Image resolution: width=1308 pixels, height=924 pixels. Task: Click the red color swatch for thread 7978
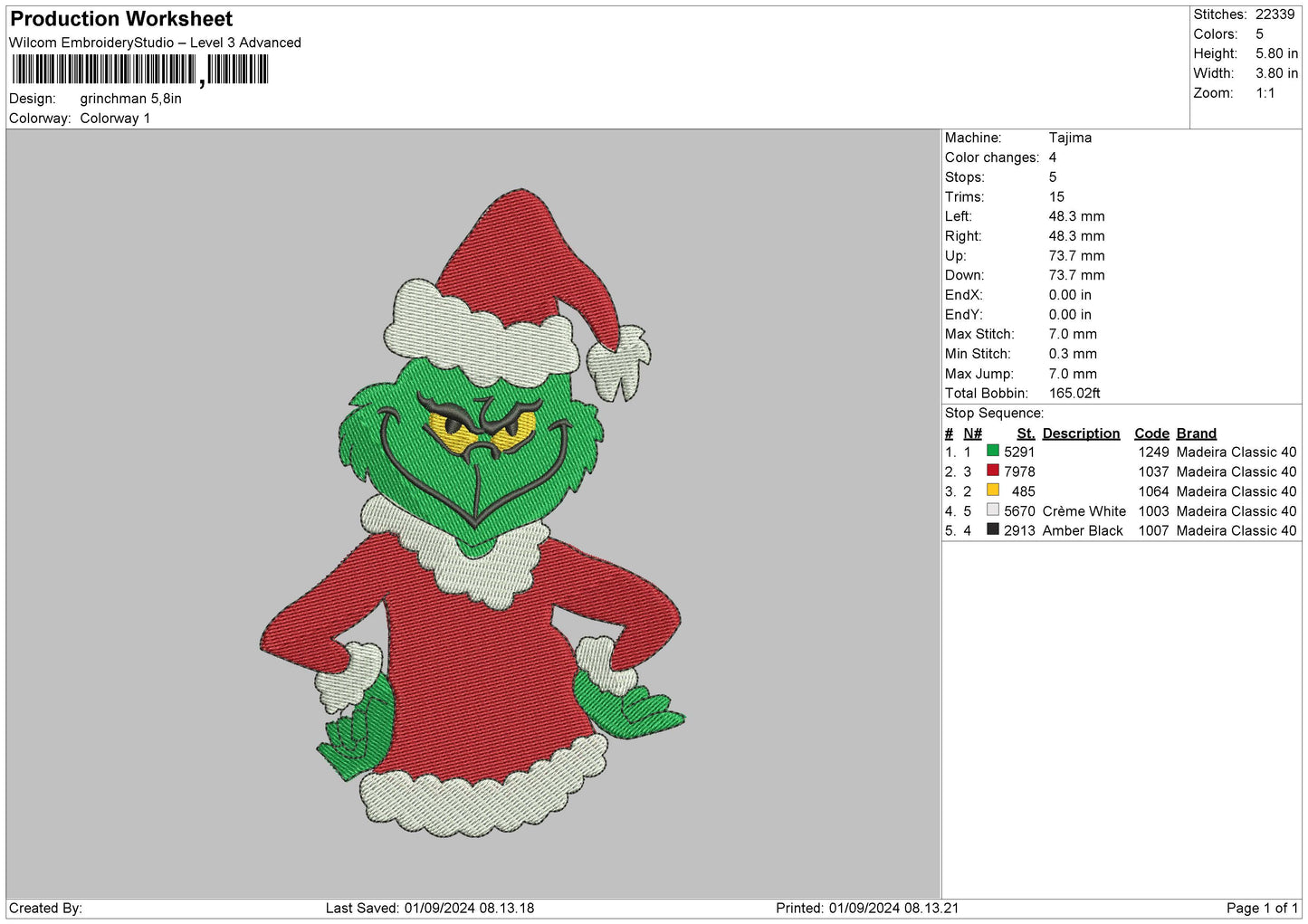(x=993, y=471)
